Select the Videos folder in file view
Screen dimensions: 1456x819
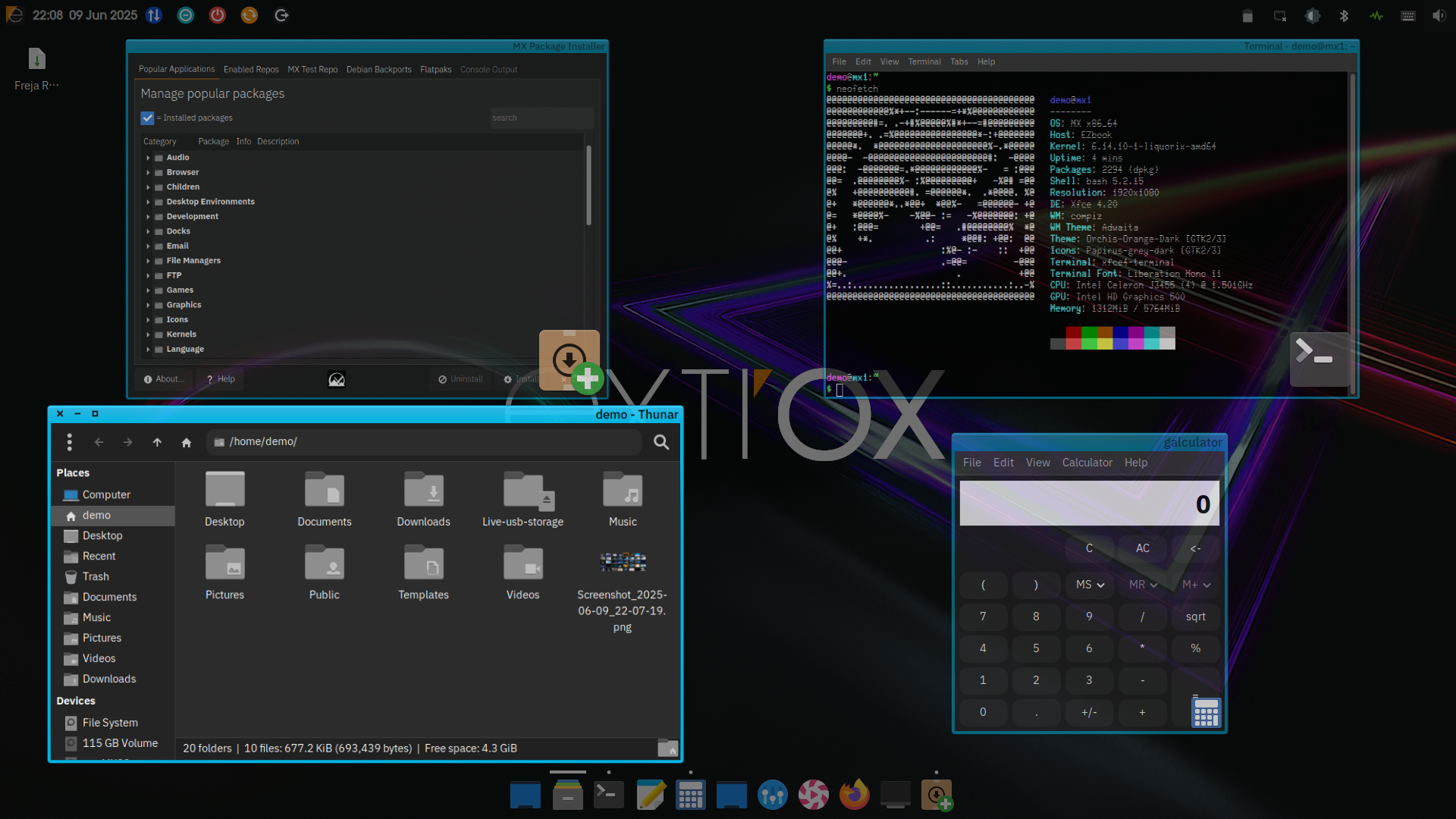(x=523, y=563)
